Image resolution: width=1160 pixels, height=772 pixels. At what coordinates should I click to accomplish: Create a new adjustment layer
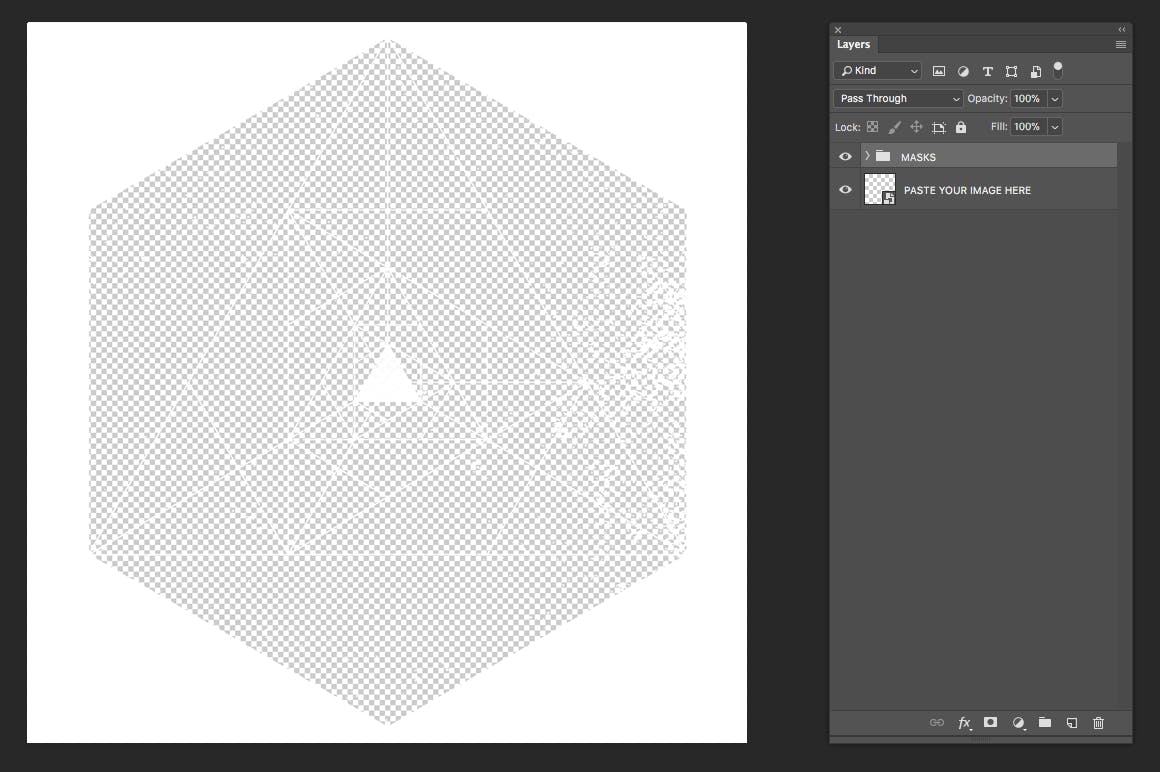[1017, 722]
